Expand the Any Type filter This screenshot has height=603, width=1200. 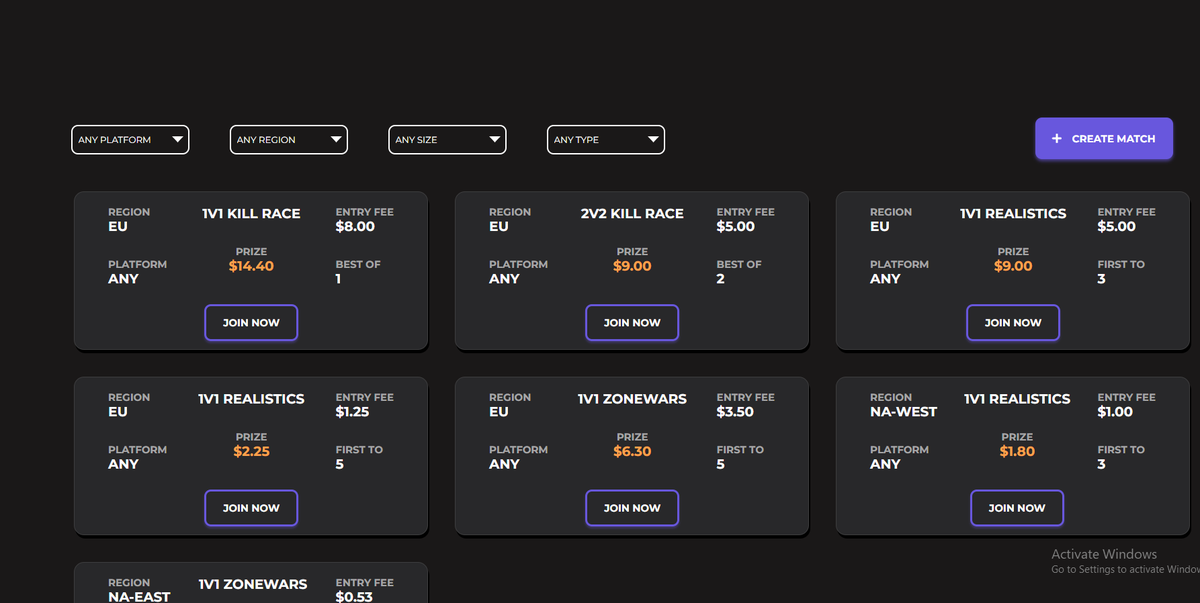[x=606, y=140]
